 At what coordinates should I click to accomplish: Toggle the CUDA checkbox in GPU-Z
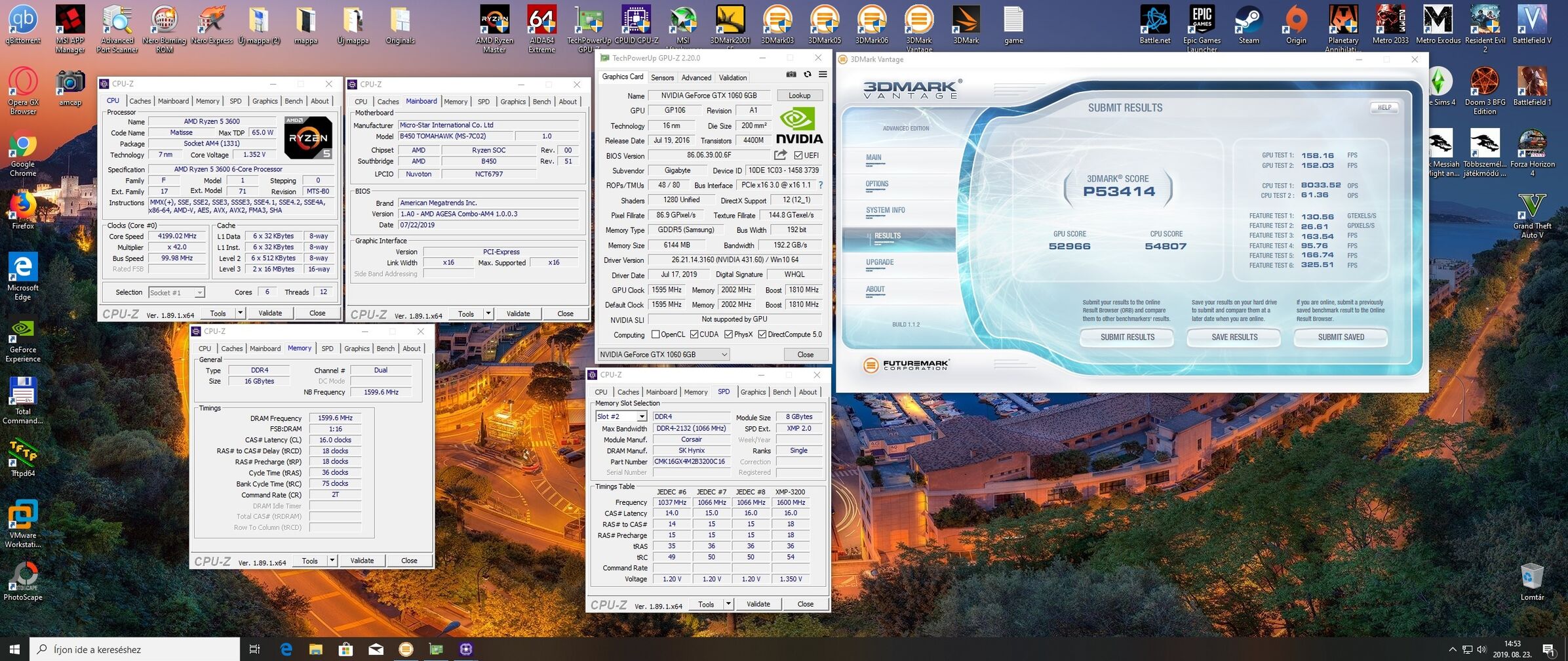694,334
